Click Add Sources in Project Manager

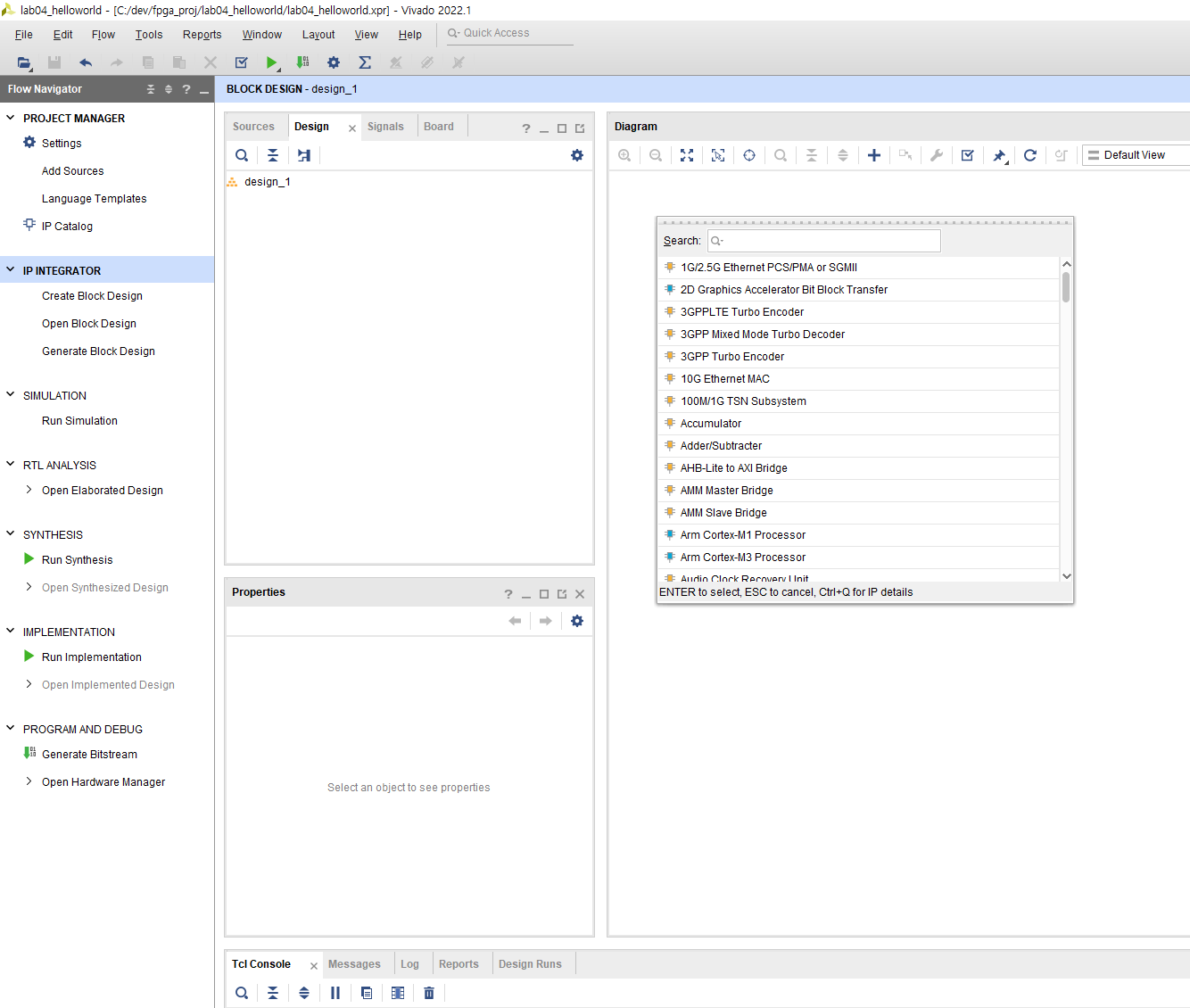tap(72, 171)
